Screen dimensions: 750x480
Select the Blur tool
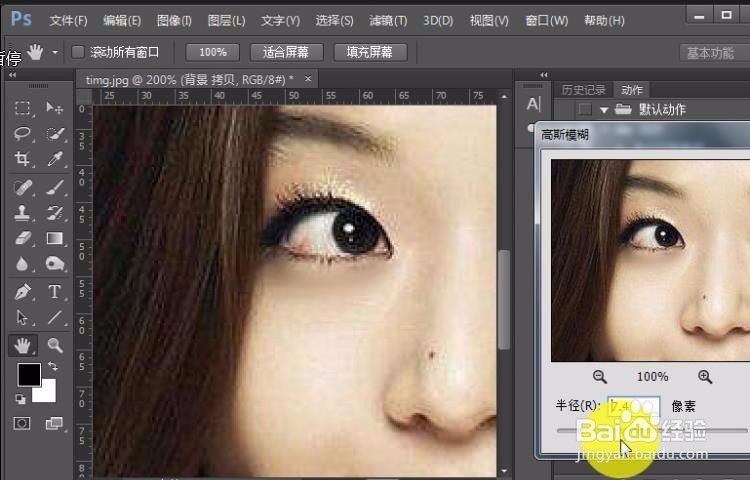pyautogui.click(x=22, y=263)
